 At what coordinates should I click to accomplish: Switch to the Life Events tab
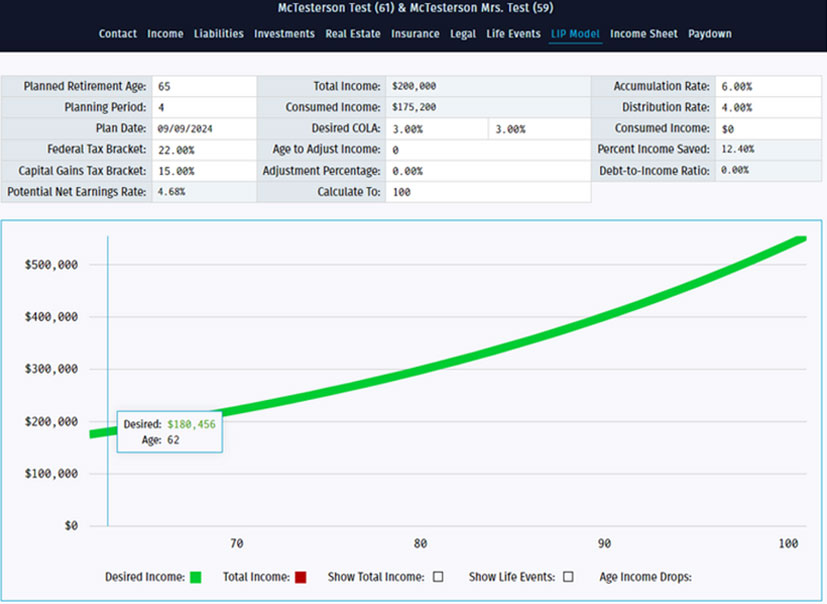513,34
